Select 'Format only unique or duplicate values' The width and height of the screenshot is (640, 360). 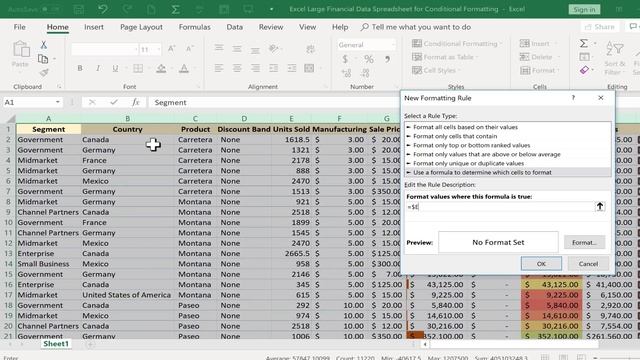(x=469, y=163)
